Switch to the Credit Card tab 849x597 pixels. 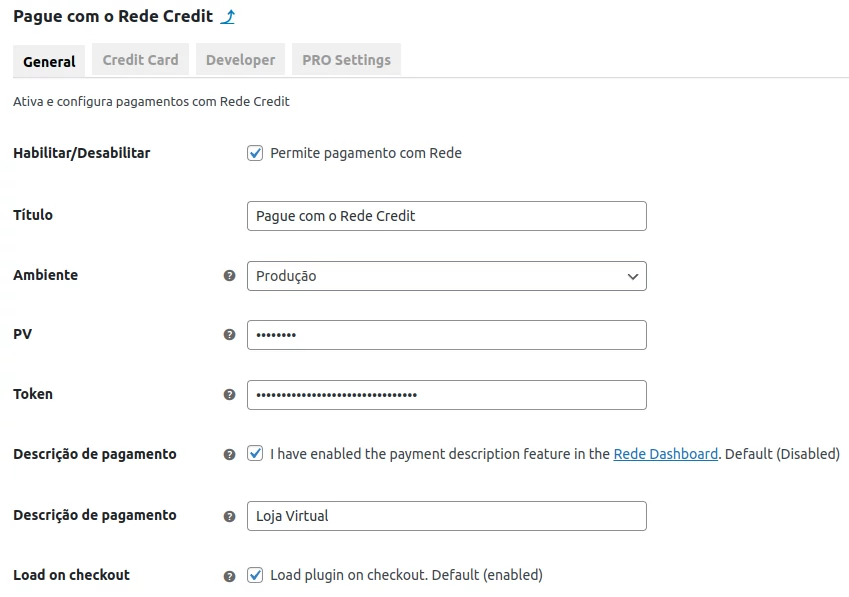[141, 60]
